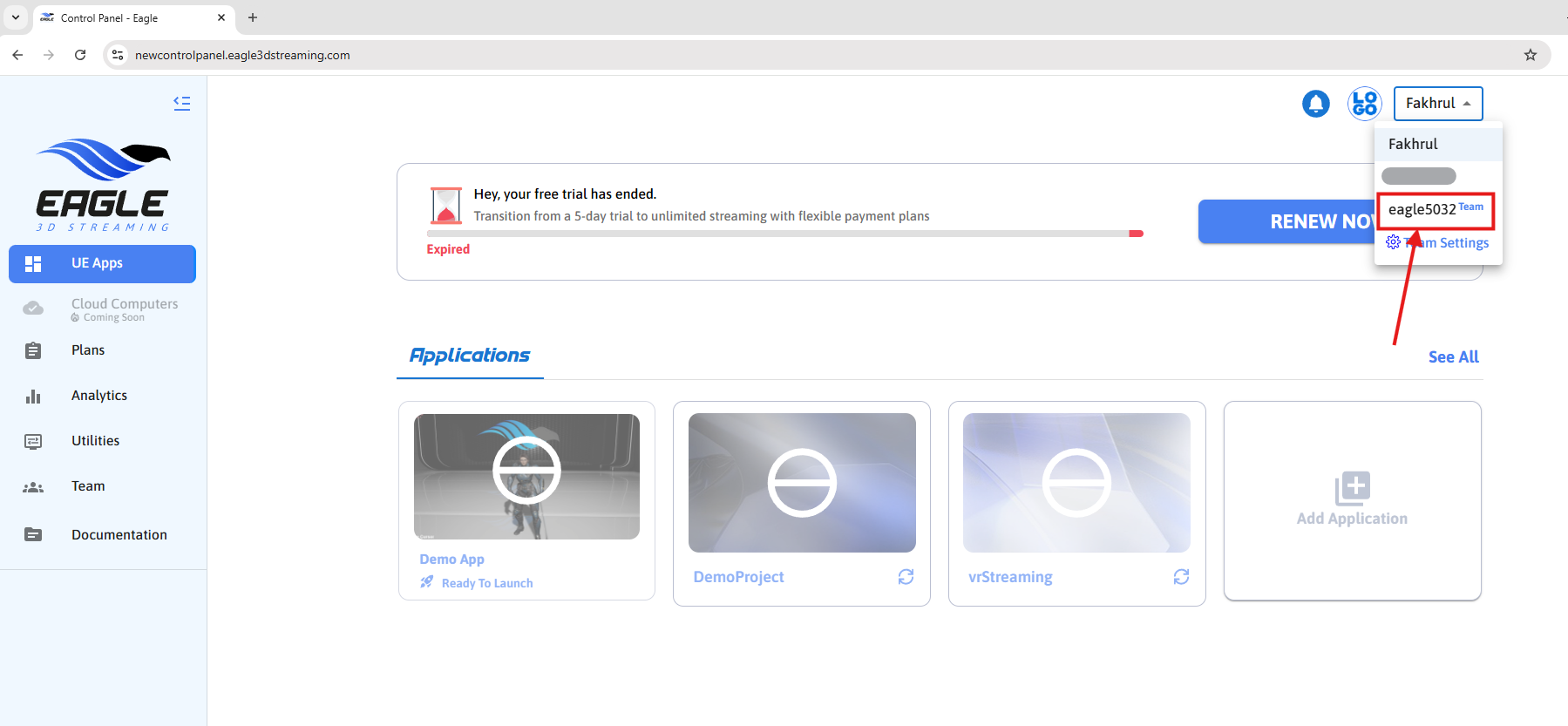Click the refresh icon on DemoProject card

coord(906,577)
